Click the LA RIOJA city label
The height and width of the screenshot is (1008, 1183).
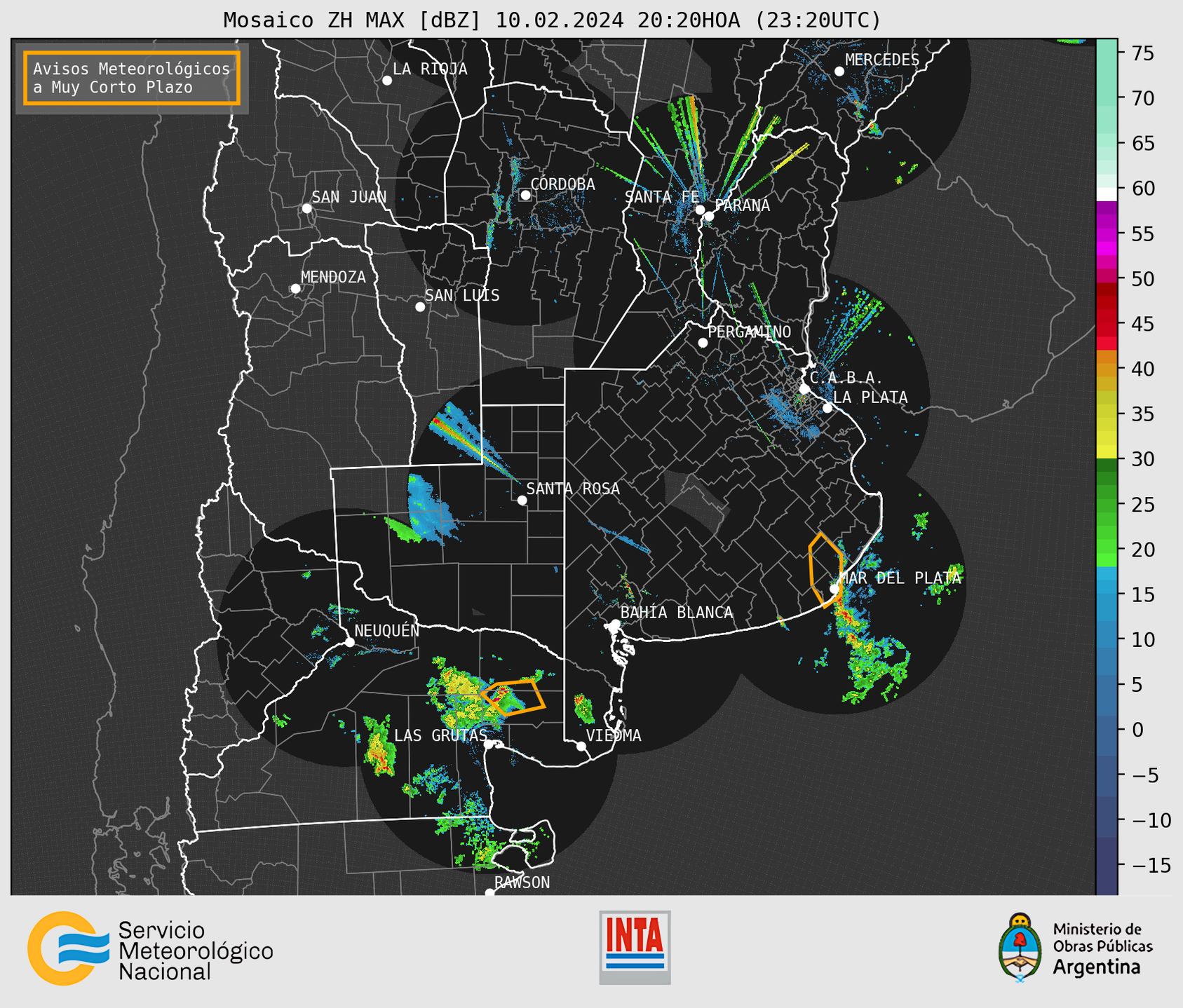(x=430, y=69)
